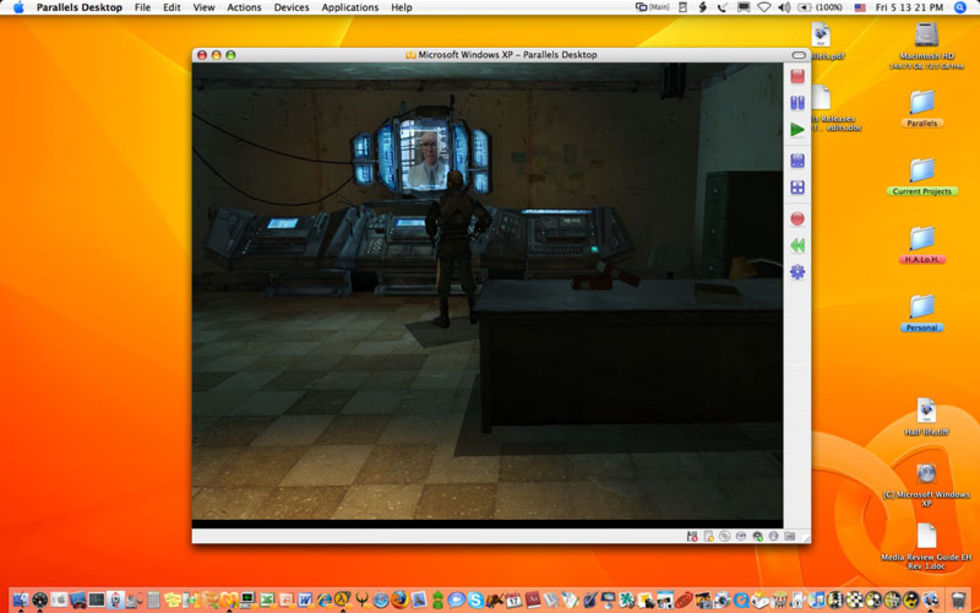980x613 pixels.
Task: Click the green double-arrow rewind icon
Action: click(797, 245)
